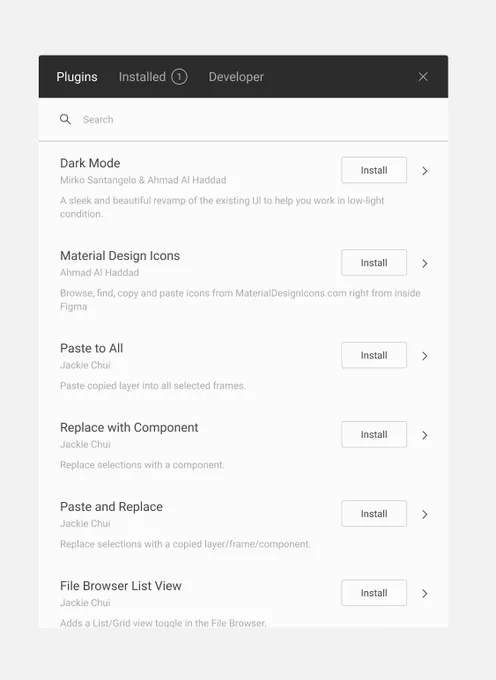Expand File Browser List View chevron
This screenshot has width=496, height=680.
(x=425, y=594)
